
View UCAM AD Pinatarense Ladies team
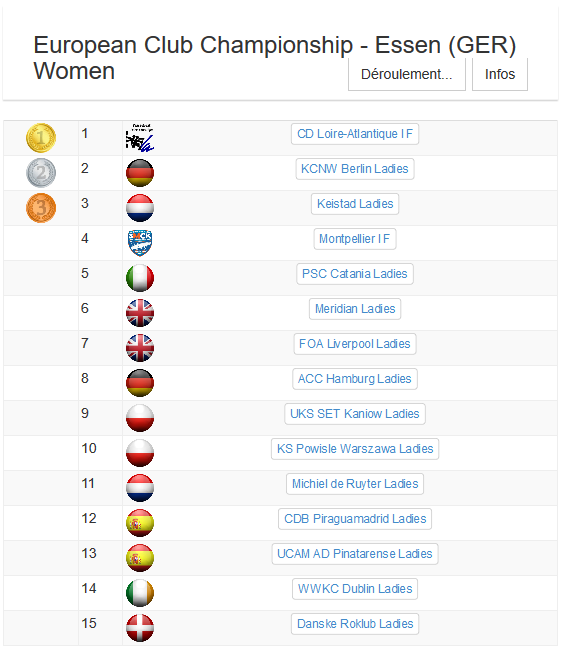click(x=355, y=554)
